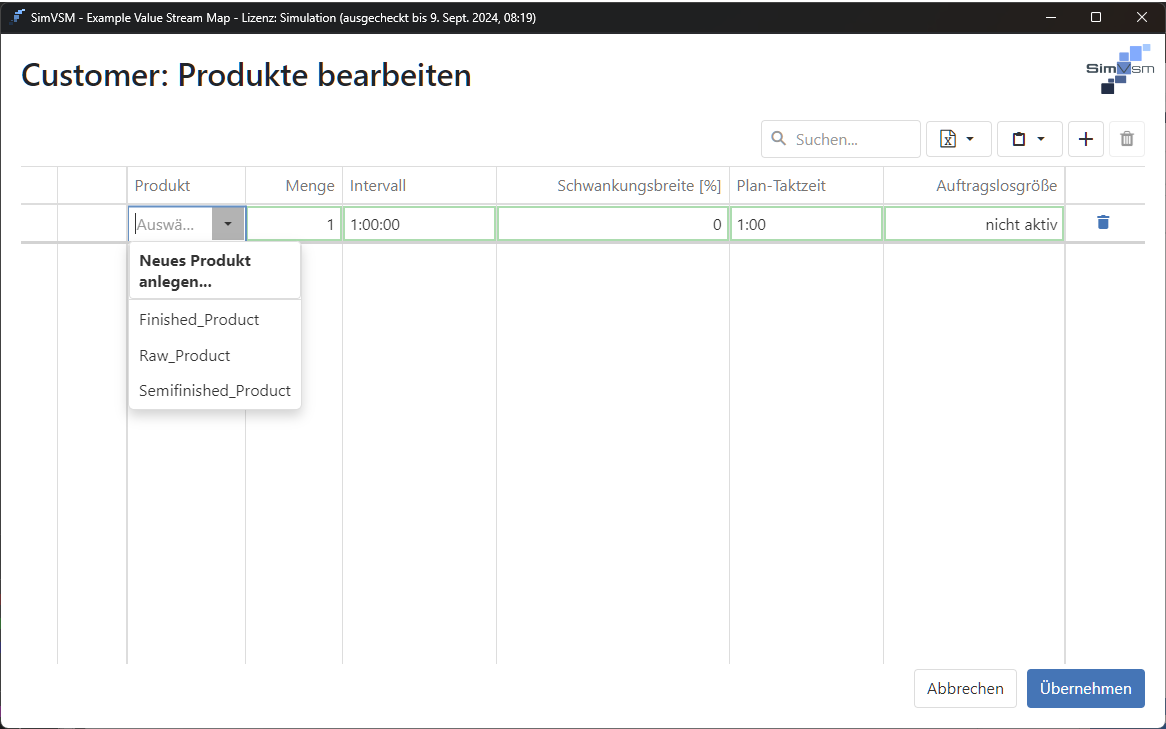Delete the product row via its blue trash icon
The height and width of the screenshot is (729, 1166).
point(1102,223)
